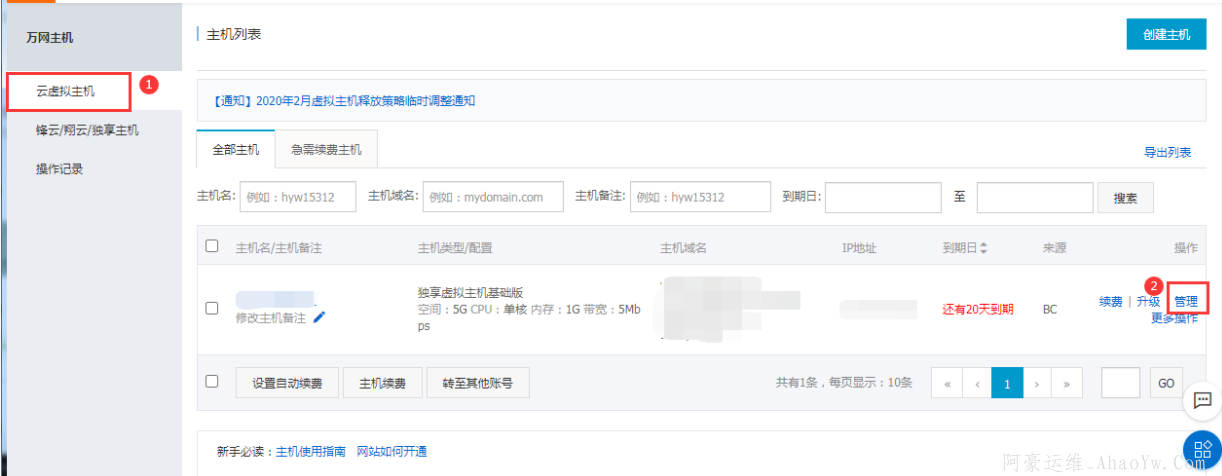Click the pencil icon to edit host remark
Screen dimensions: 1222x476
coord(319,317)
